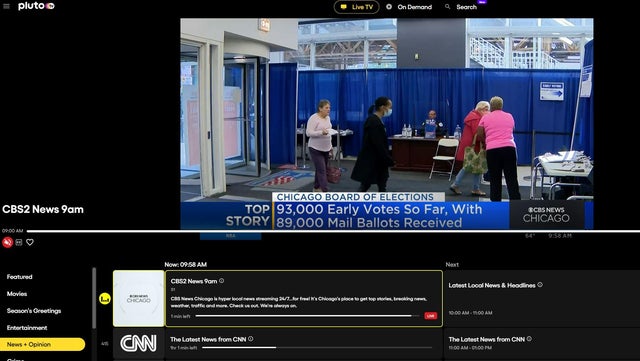Select the current CNN program card
Viewport: 640px width, 361px height.
tap(304, 344)
